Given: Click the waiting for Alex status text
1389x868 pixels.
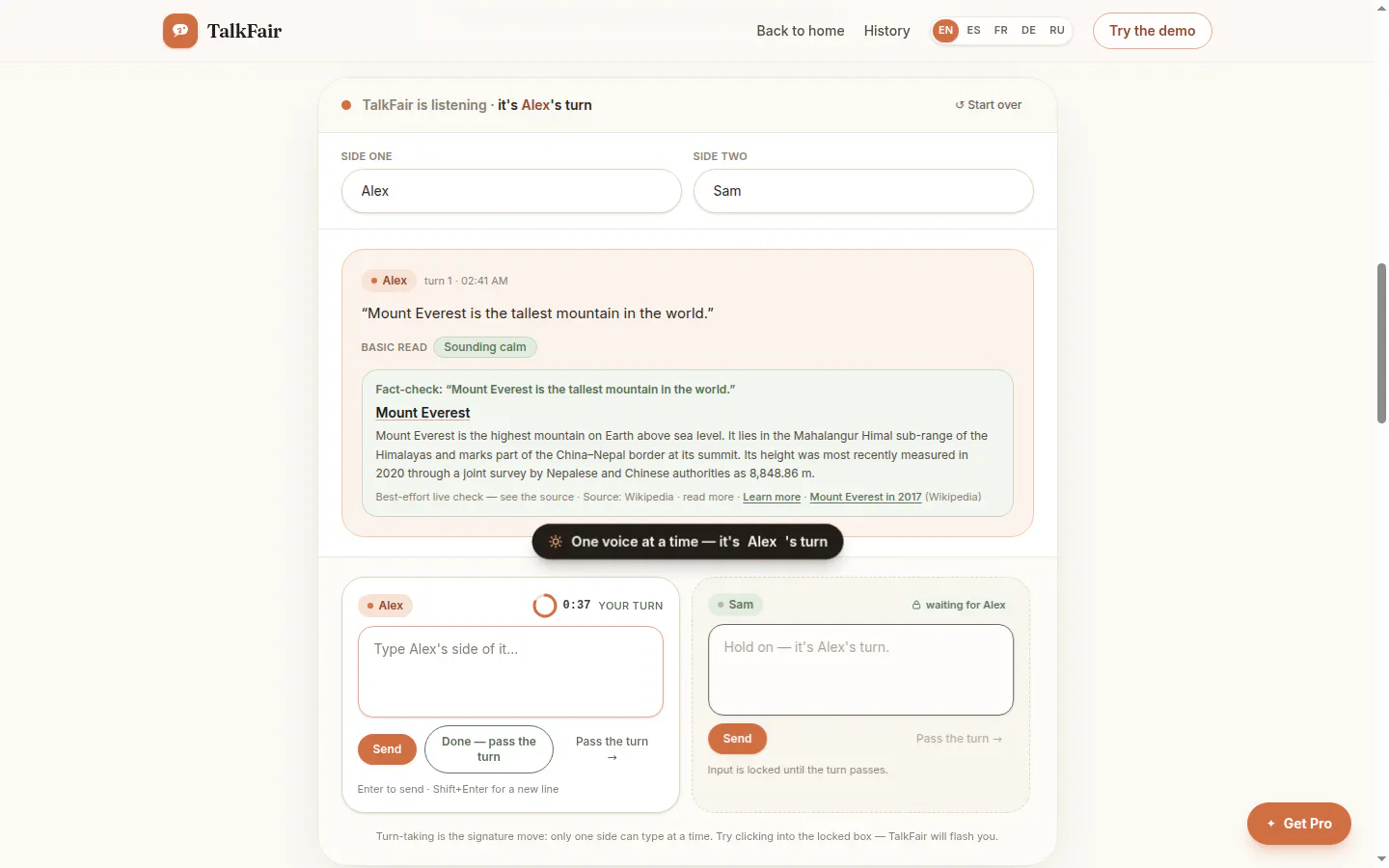Looking at the screenshot, I should (966, 606).
